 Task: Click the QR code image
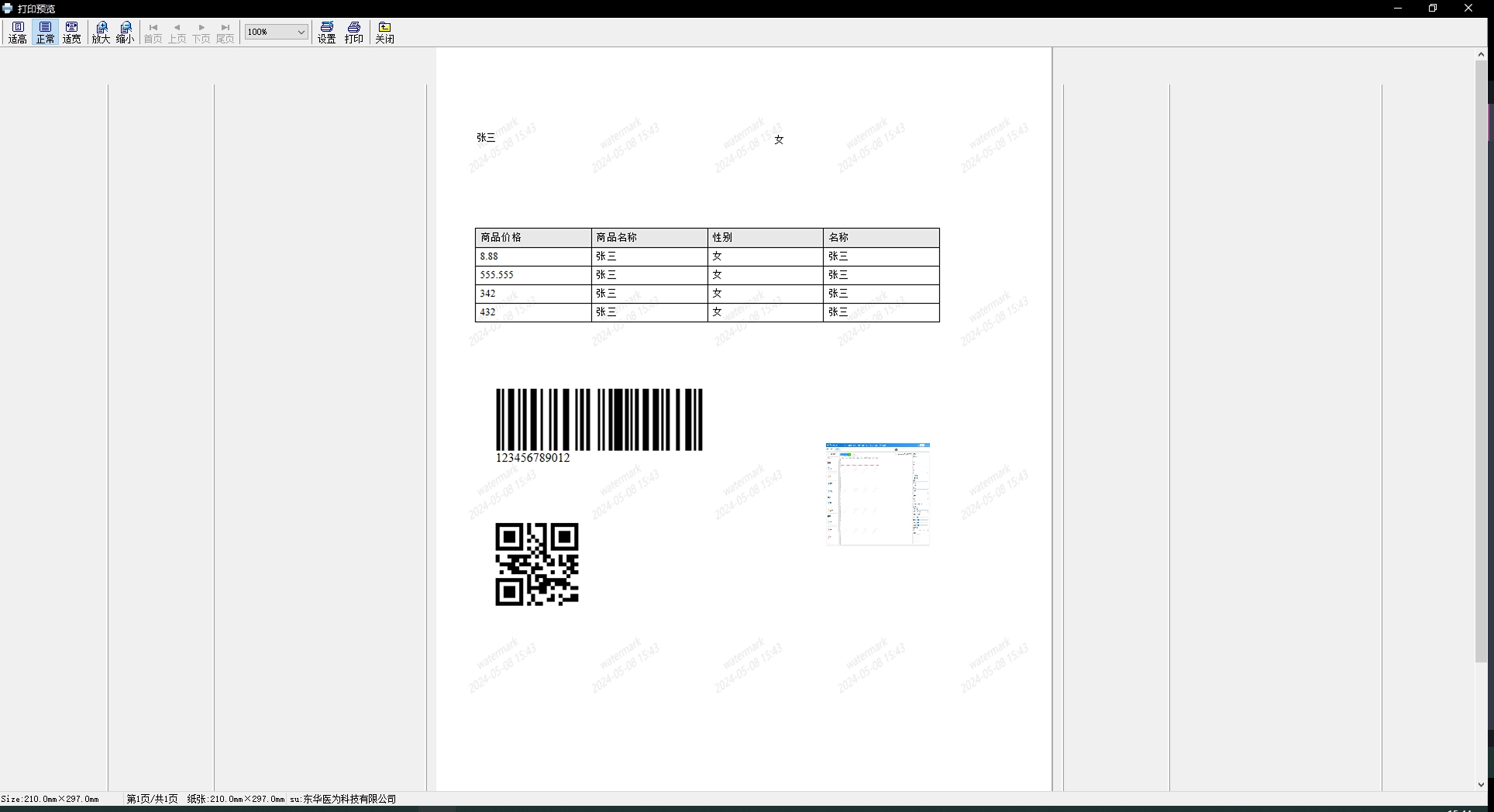coord(537,564)
